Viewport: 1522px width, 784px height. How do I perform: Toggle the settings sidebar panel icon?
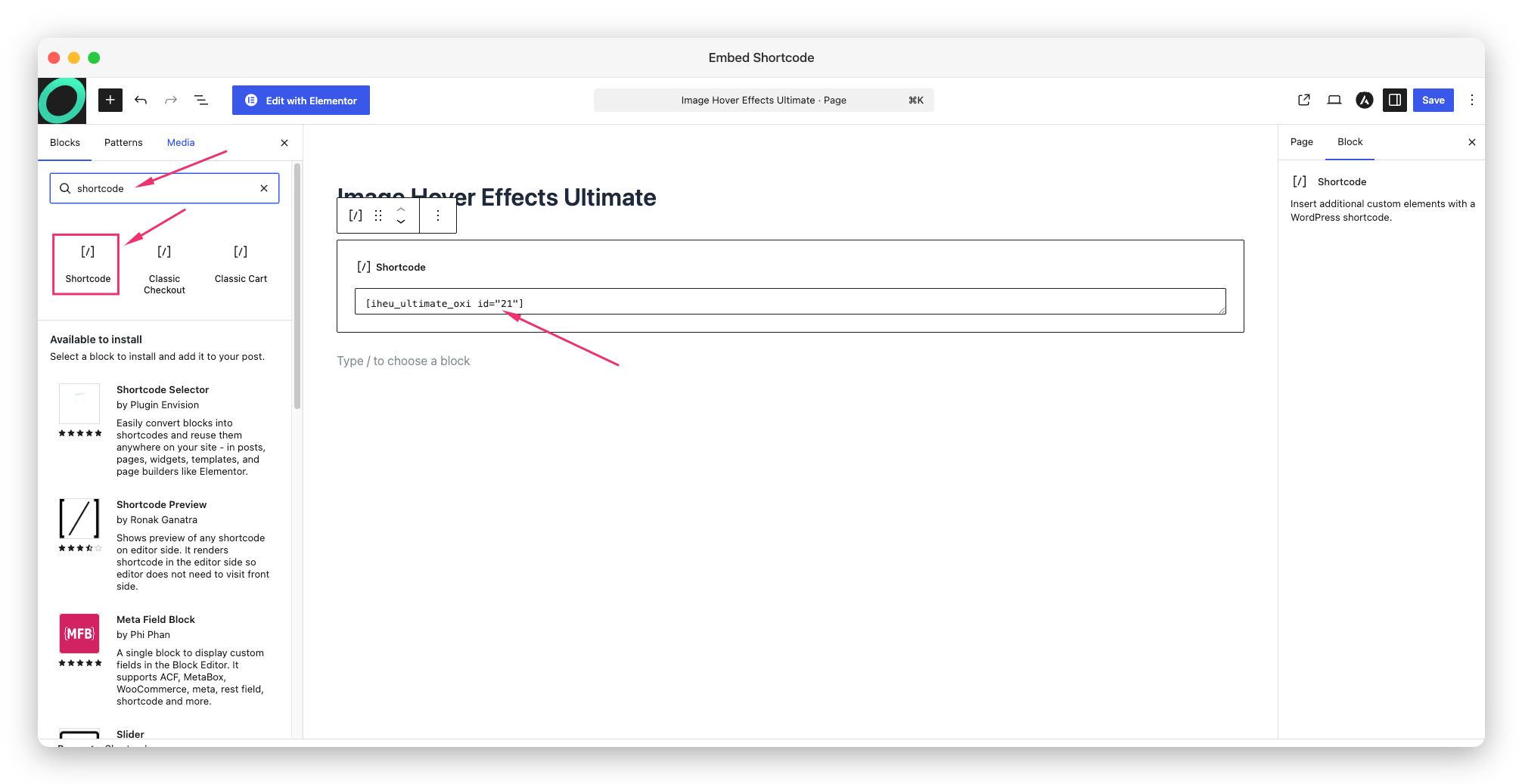pos(1395,100)
